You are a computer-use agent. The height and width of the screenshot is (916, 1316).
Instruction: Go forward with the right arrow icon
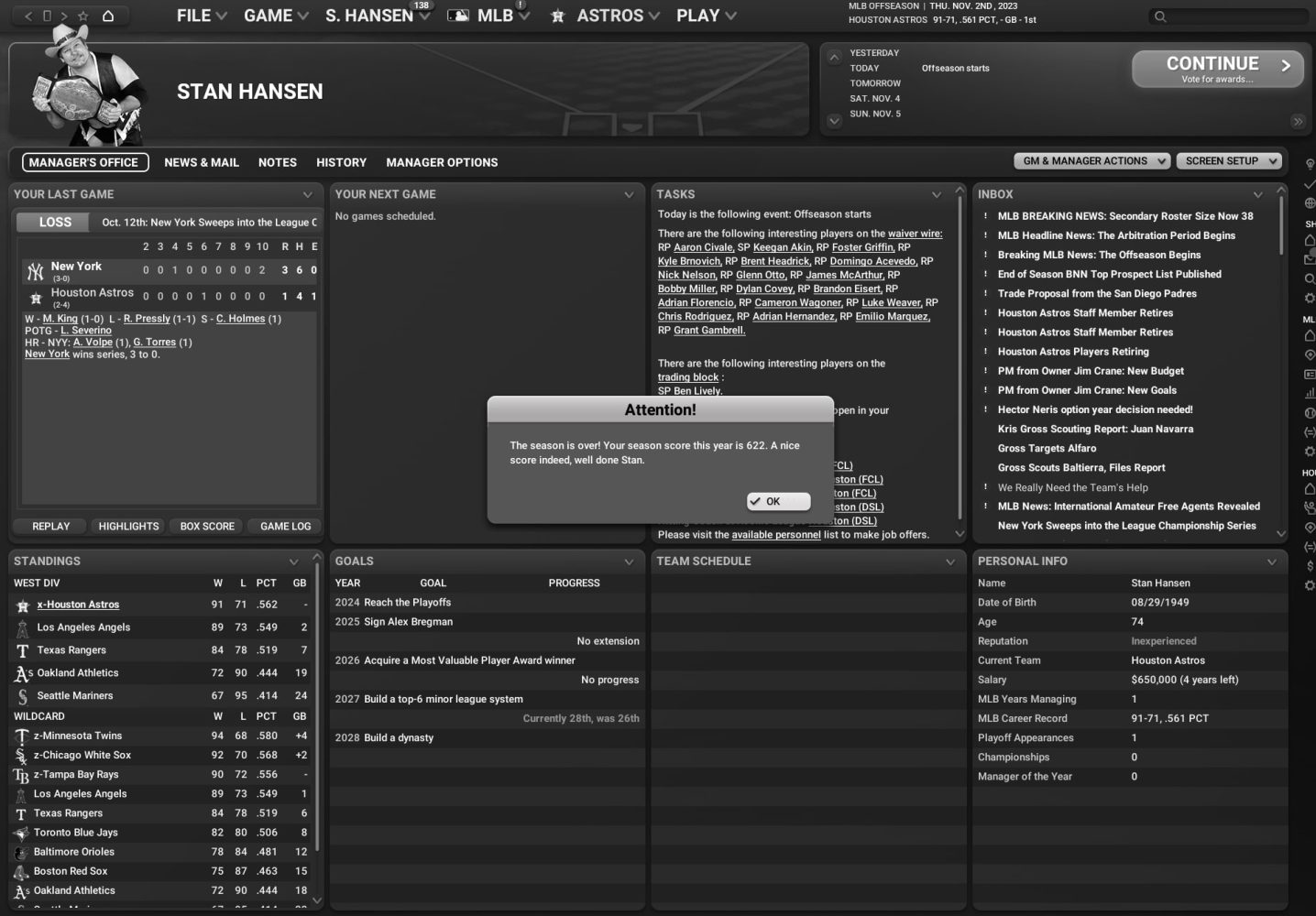pyautogui.click(x=66, y=16)
